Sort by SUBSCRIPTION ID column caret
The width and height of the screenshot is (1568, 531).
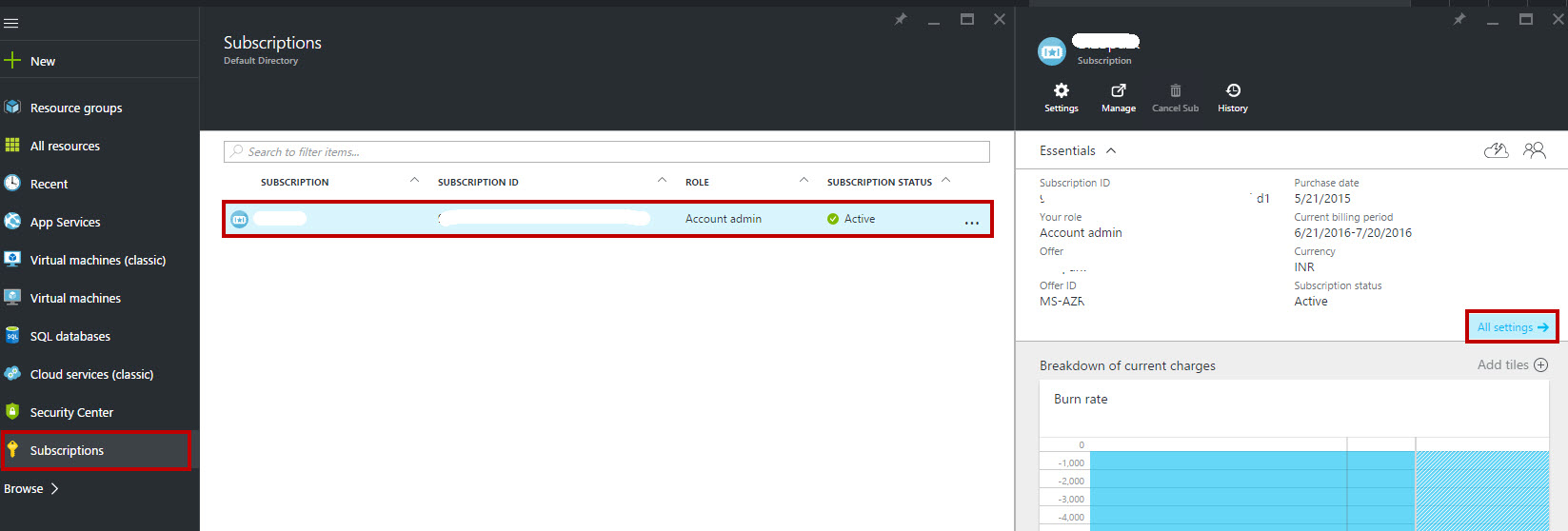(662, 180)
